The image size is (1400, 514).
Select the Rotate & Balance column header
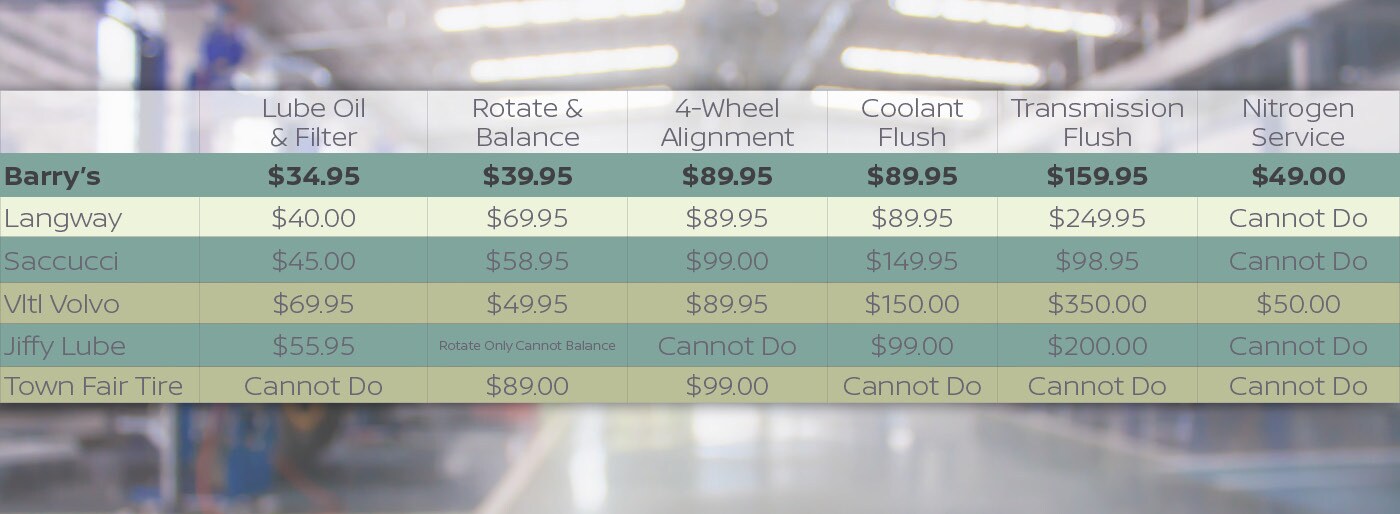click(x=527, y=122)
